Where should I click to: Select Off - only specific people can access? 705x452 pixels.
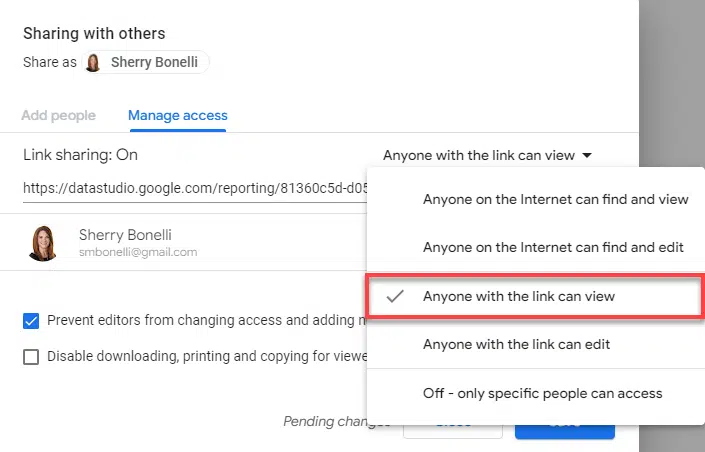pyautogui.click(x=542, y=393)
